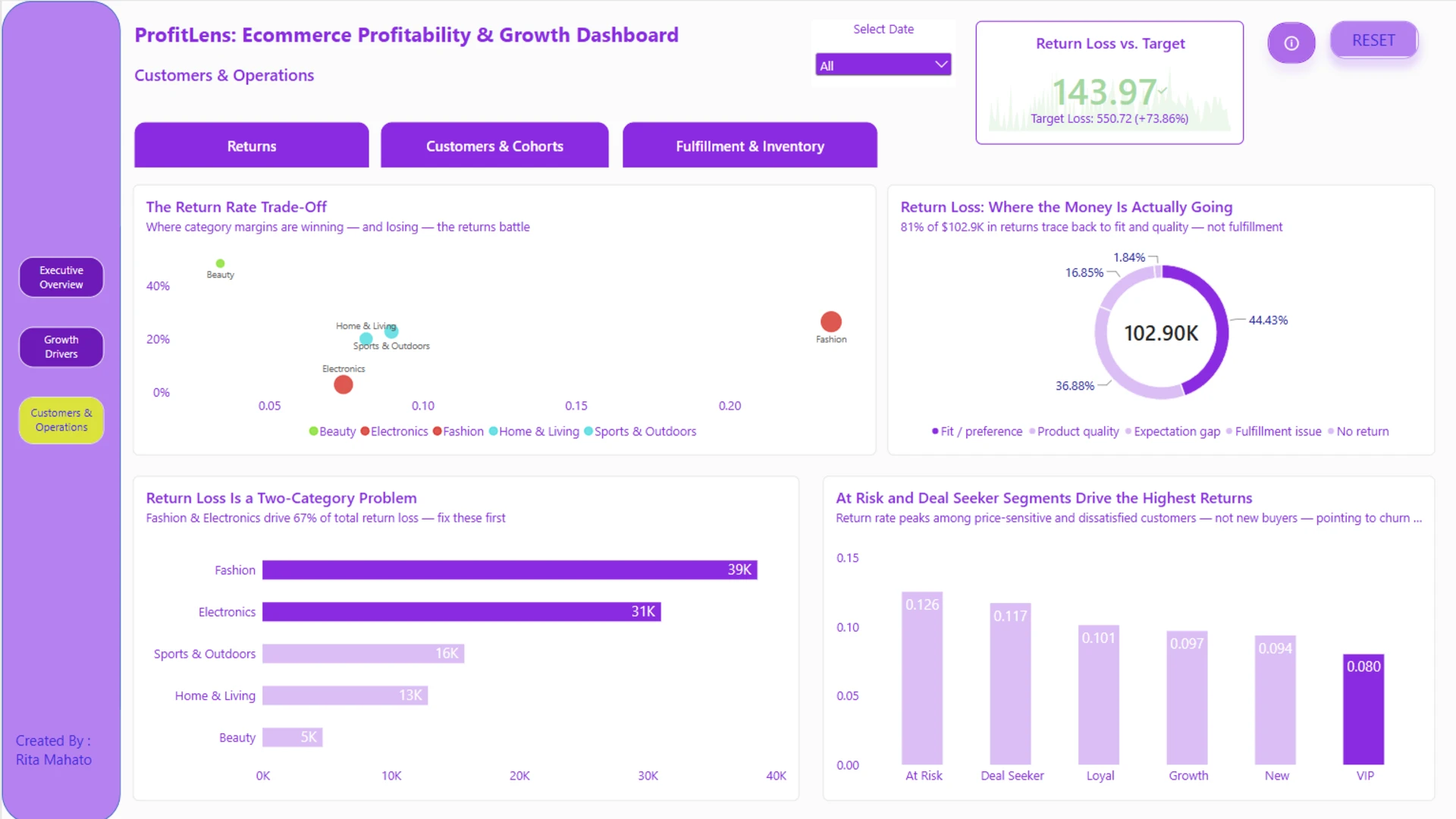
Task: Select the VIP 0.080 column
Action: click(1363, 709)
